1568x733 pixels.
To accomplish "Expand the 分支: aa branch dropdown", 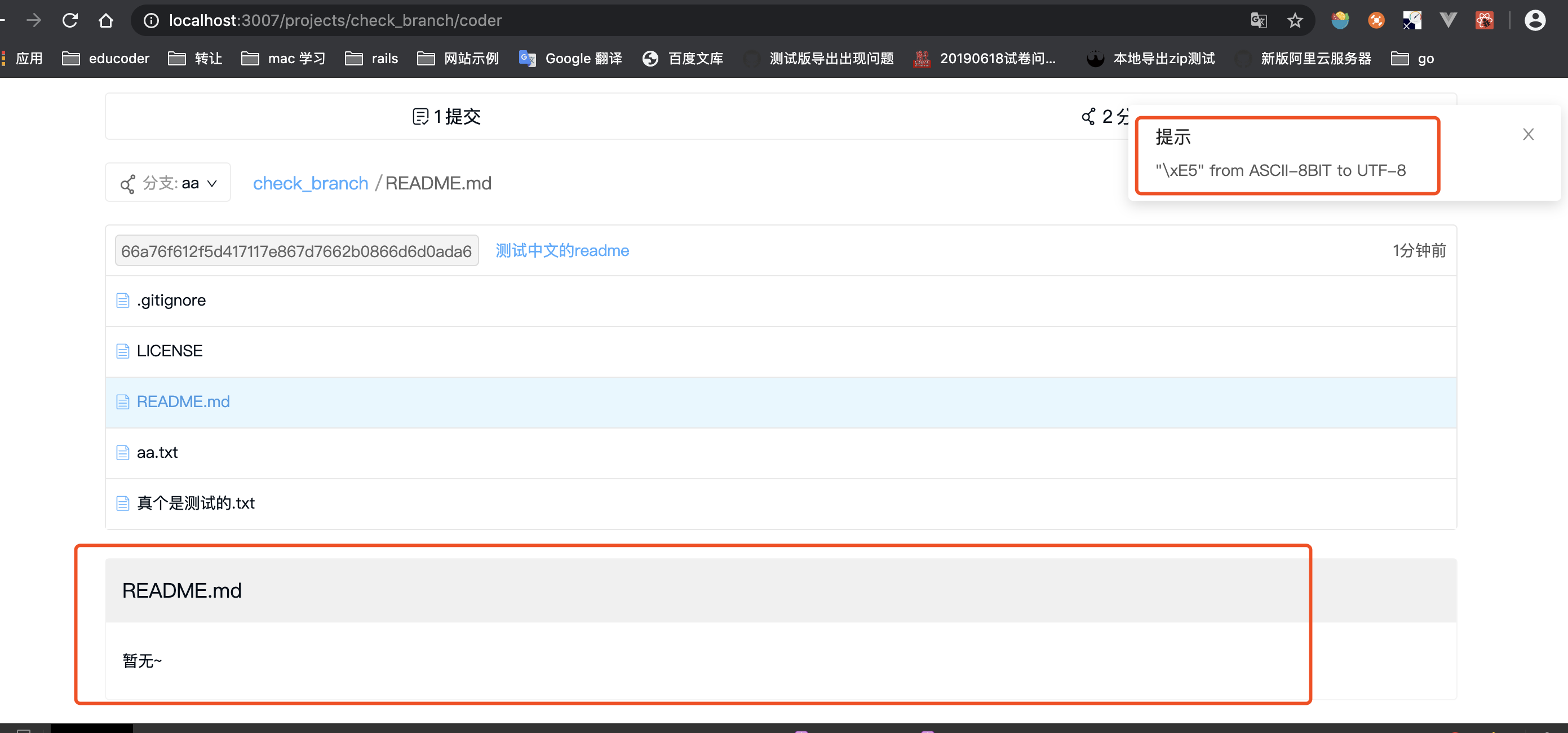I will [x=168, y=183].
